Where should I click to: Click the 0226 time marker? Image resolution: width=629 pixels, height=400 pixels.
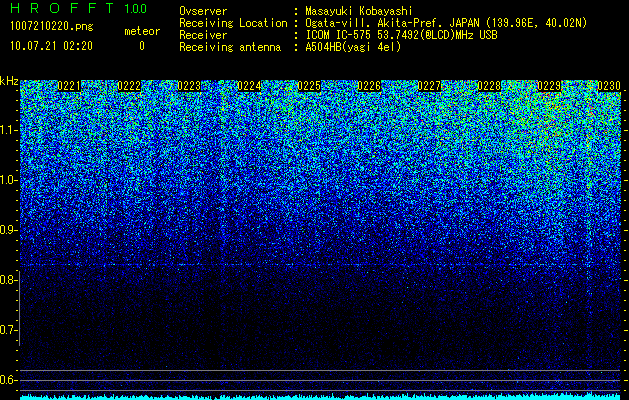coord(369,86)
